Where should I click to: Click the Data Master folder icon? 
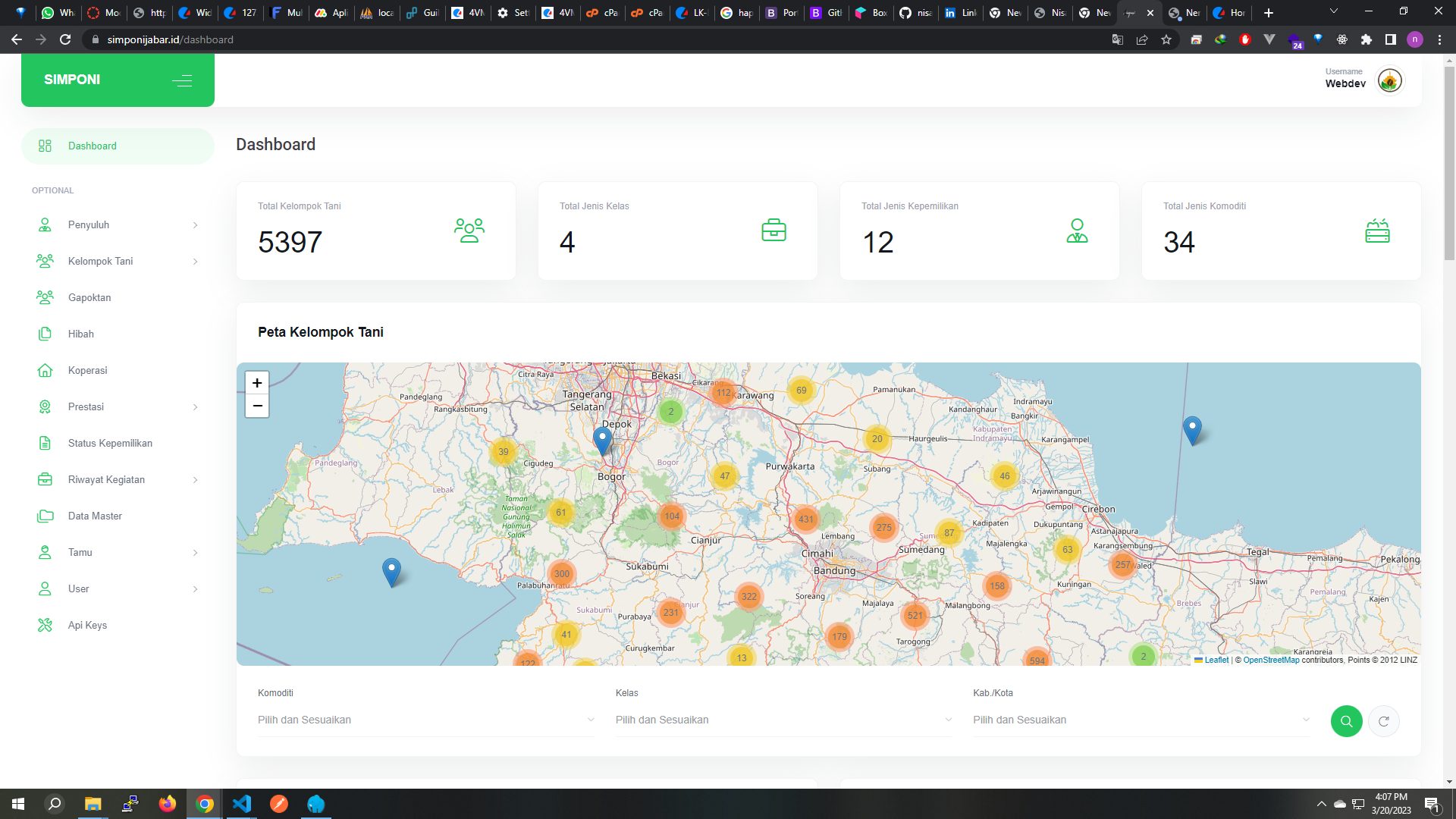click(45, 516)
